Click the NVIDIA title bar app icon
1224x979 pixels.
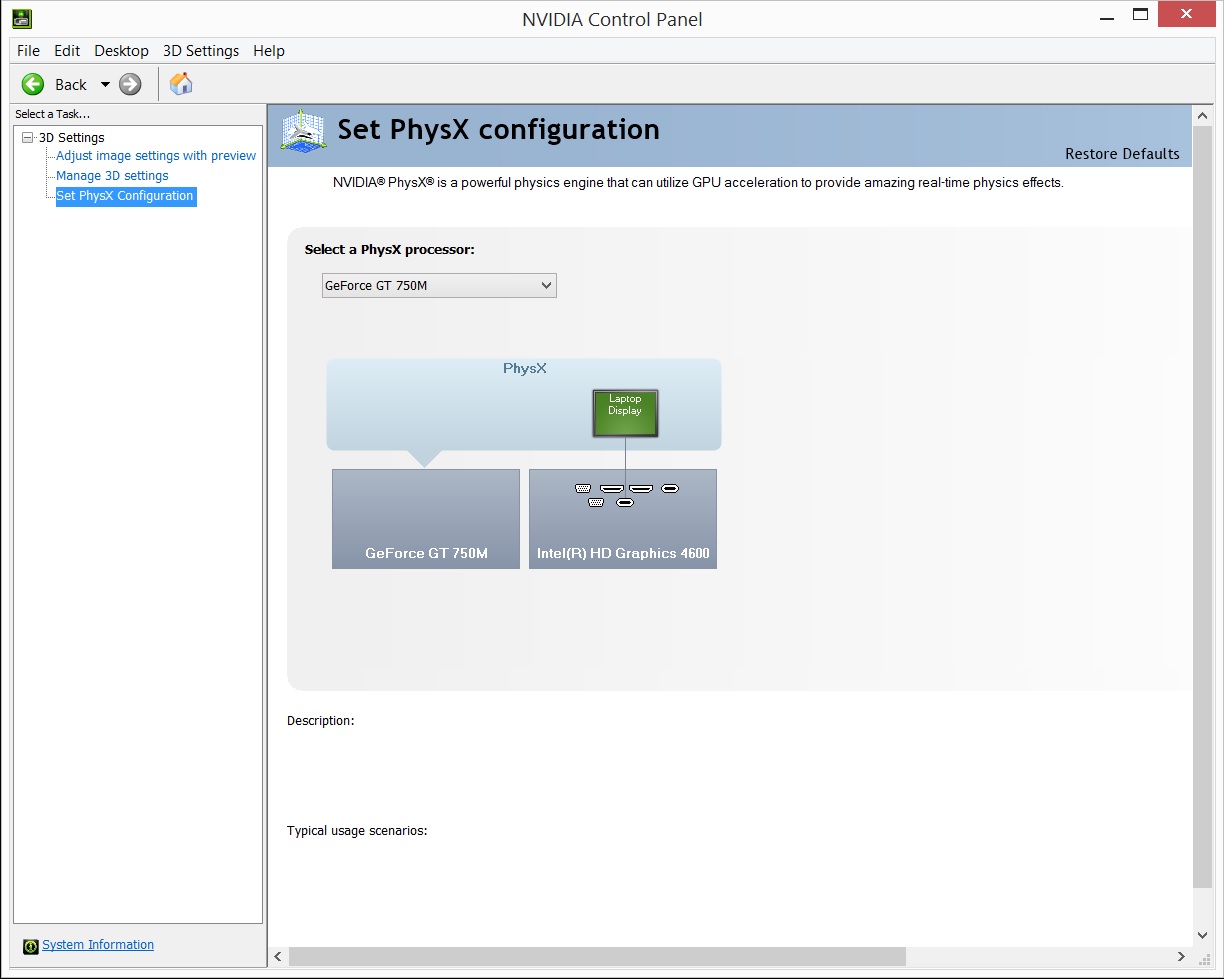tap(21, 18)
